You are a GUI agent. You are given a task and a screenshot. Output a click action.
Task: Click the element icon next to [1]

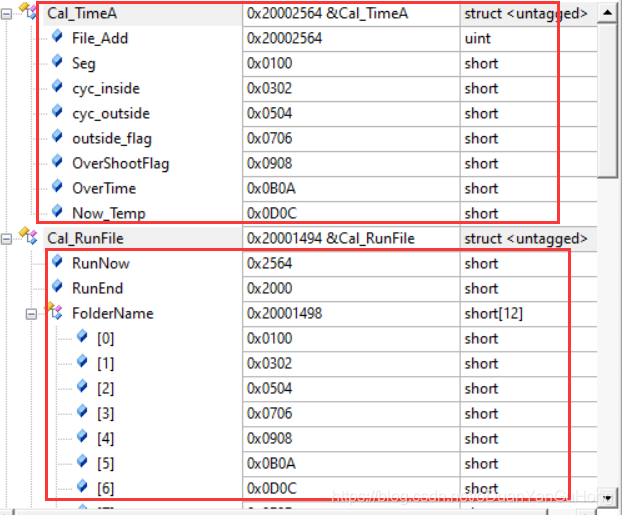tap(82, 361)
